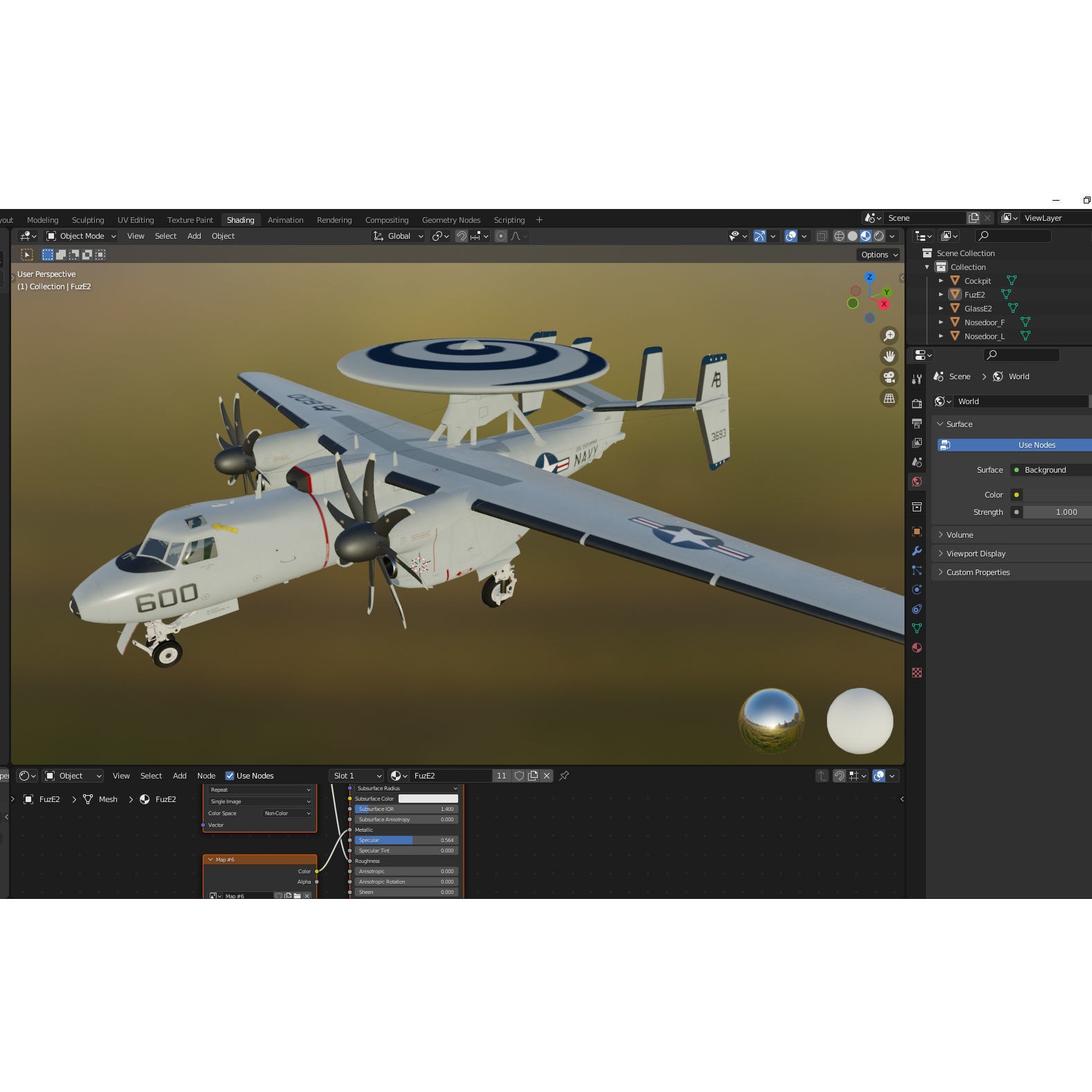Open the Object Mode dropdown

(x=81, y=236)
